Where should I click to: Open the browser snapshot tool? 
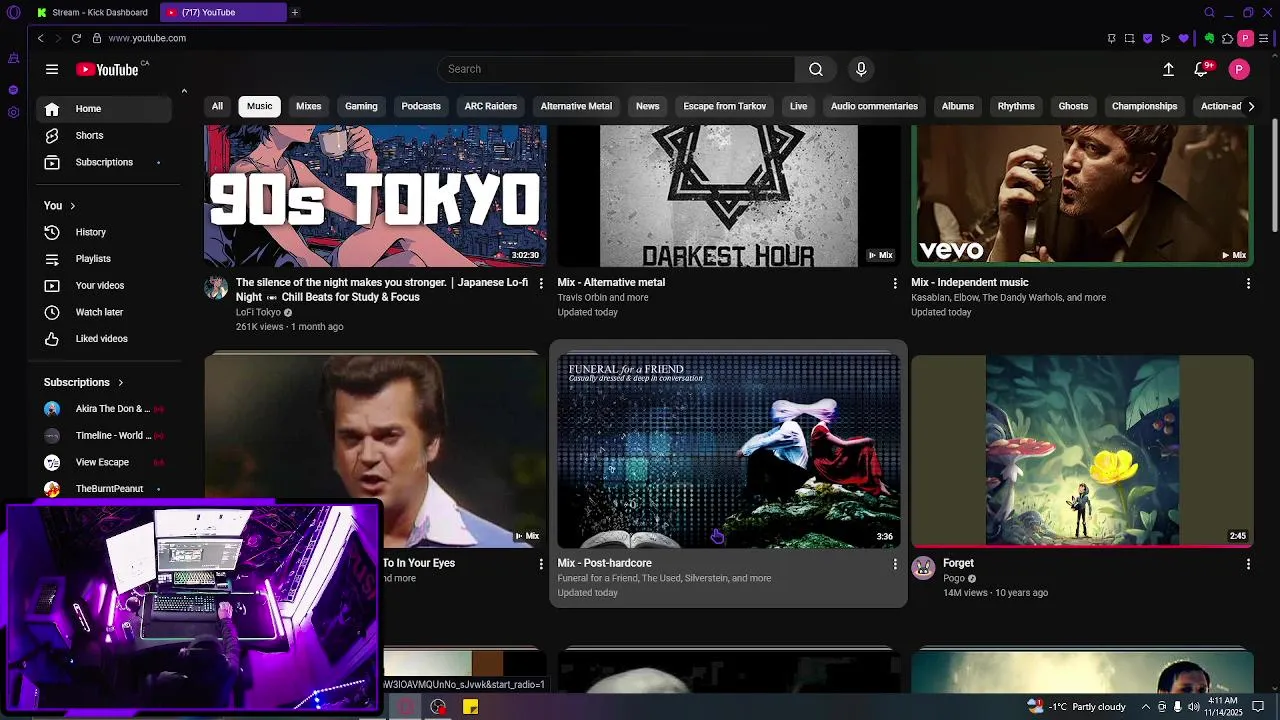click(x=1129, y=38)
